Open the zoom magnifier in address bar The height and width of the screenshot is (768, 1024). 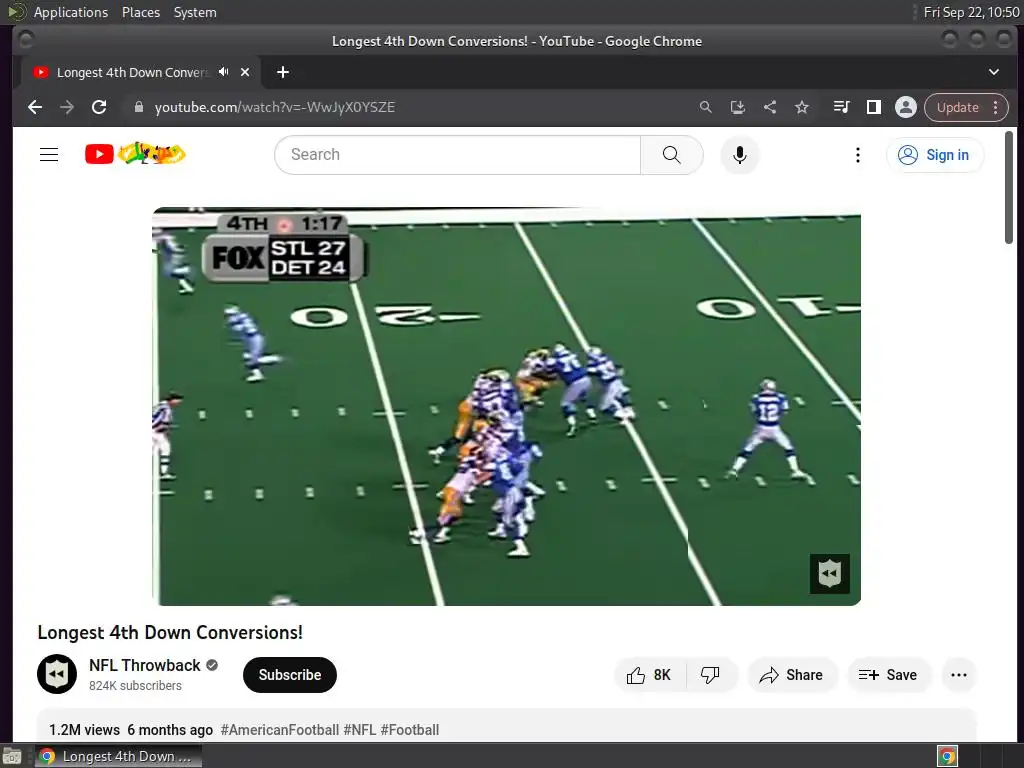(705, 107)
